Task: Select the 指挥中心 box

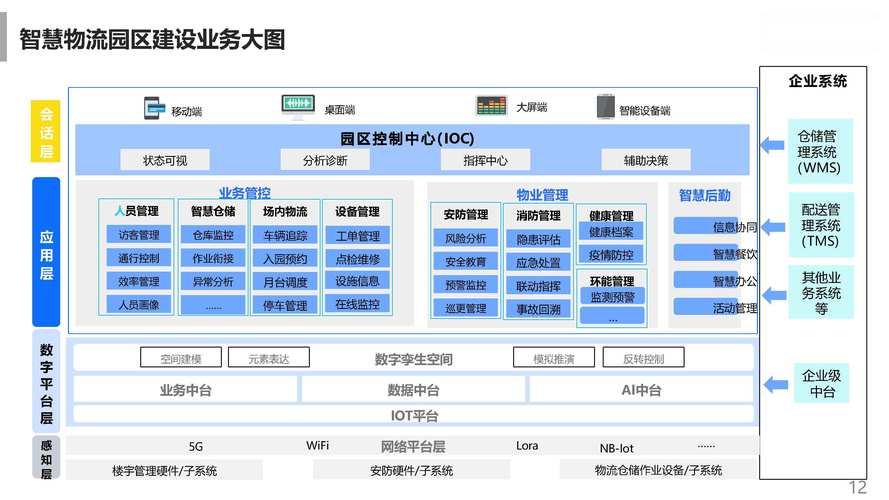Action: [485, 160]
